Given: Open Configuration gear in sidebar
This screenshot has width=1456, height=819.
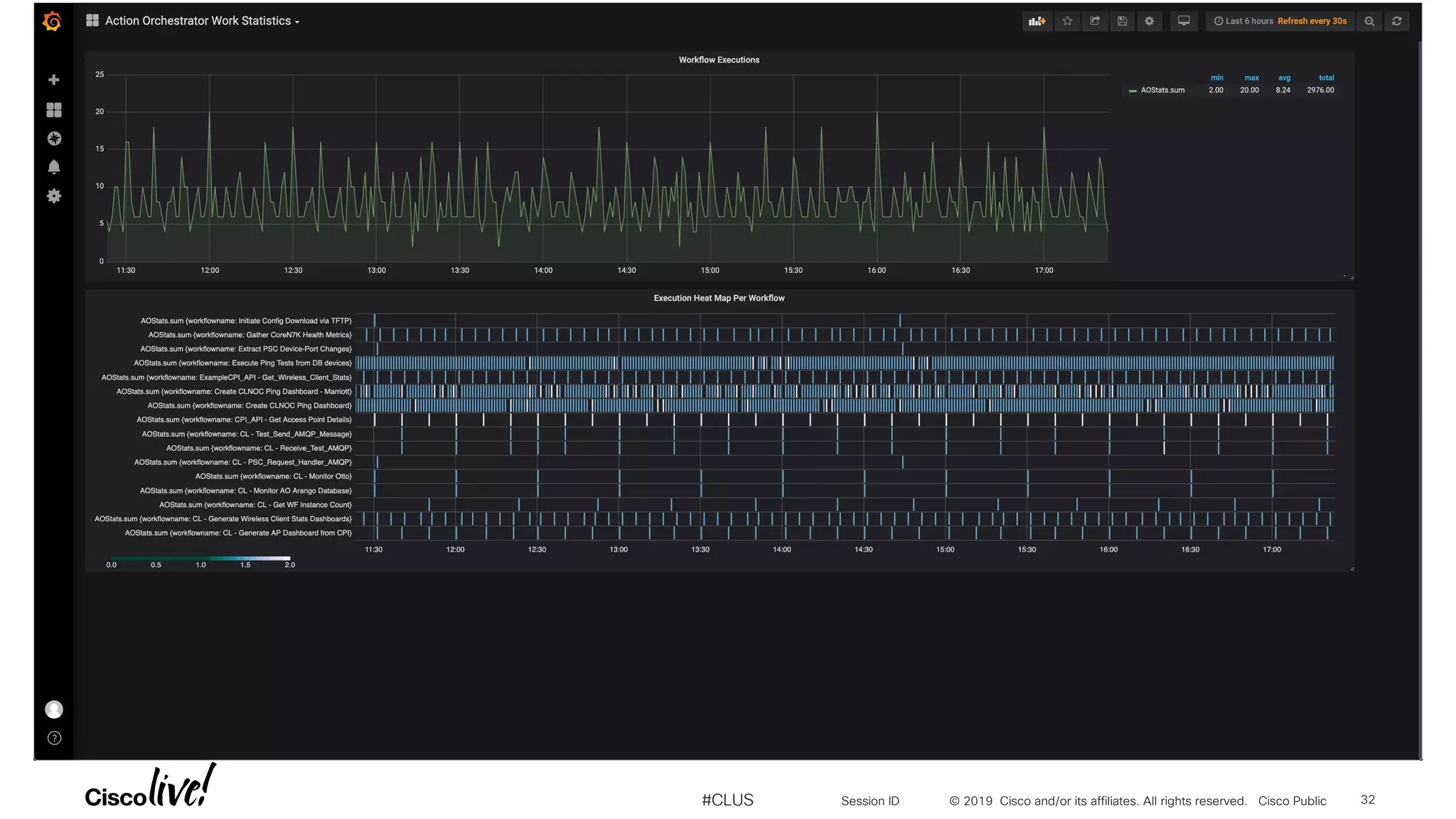Looking at the screenshot, I should (54, 196).
